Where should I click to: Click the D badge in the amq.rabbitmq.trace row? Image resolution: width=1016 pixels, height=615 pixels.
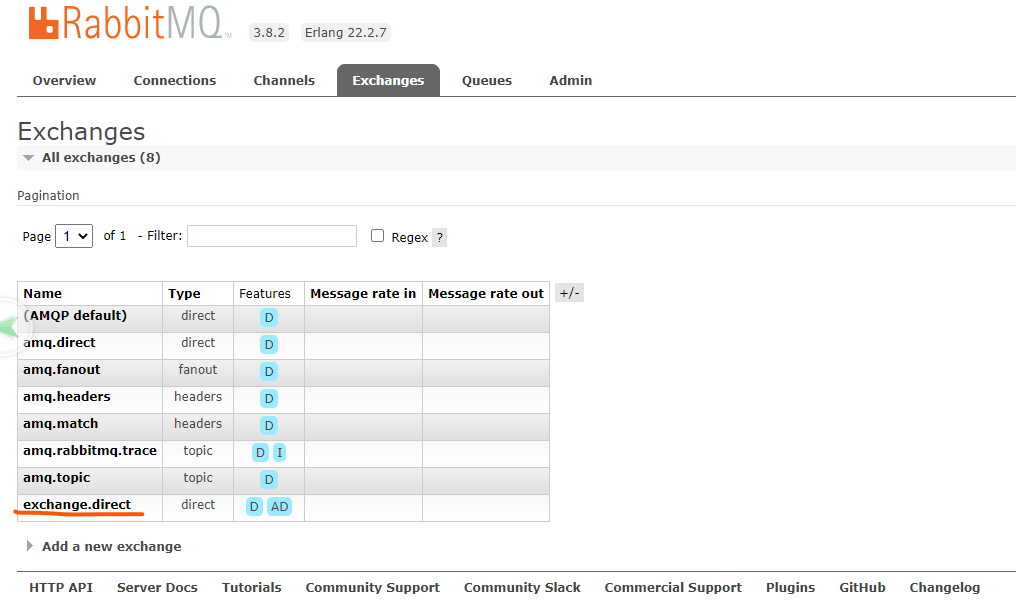pyautogui.click(x=260, y=453)
